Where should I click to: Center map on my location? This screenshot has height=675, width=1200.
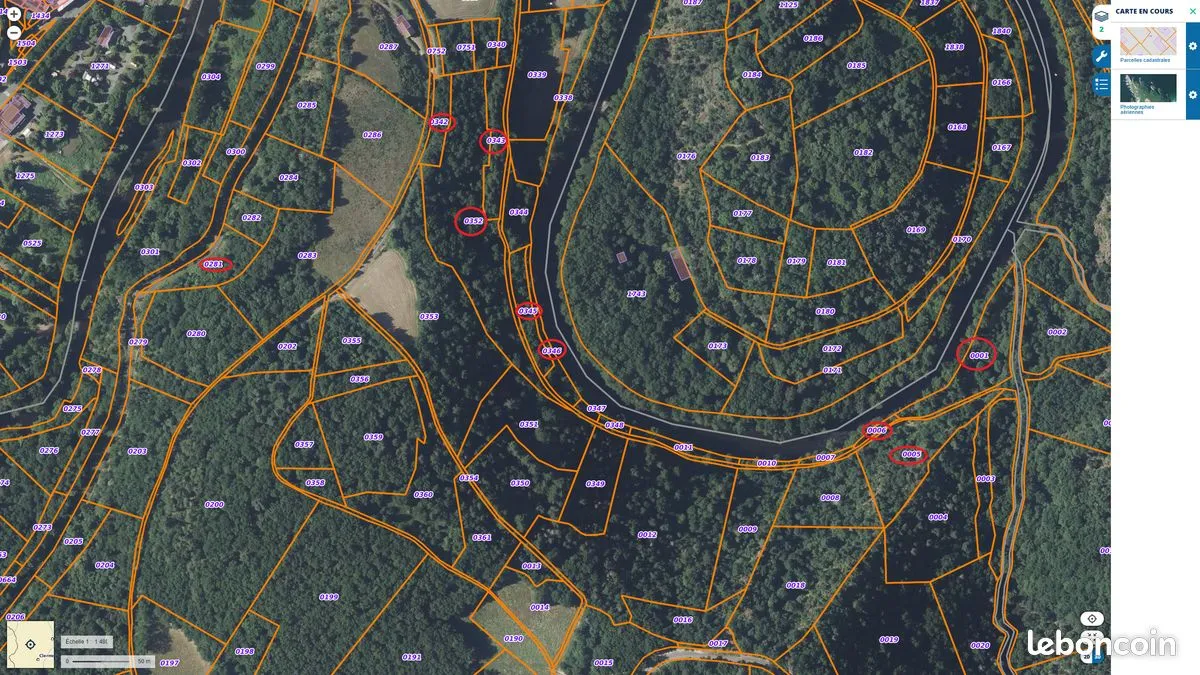click(1093, 619)
